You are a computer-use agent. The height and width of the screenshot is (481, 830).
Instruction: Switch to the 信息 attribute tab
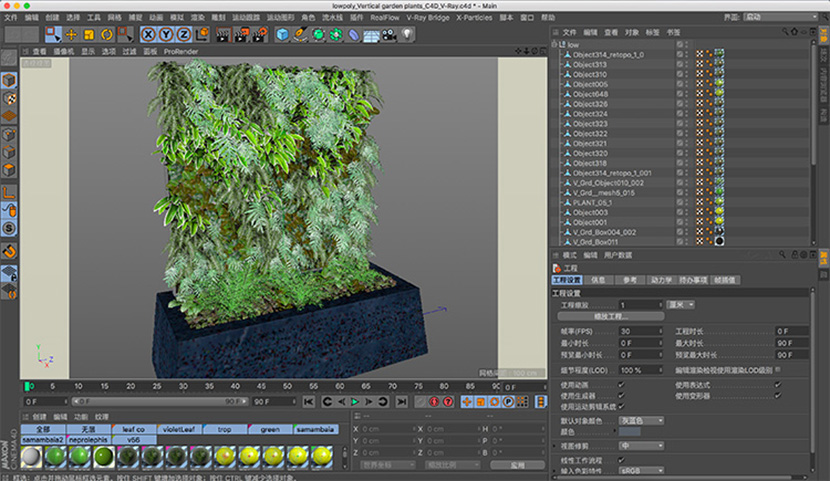pos(598,280)
